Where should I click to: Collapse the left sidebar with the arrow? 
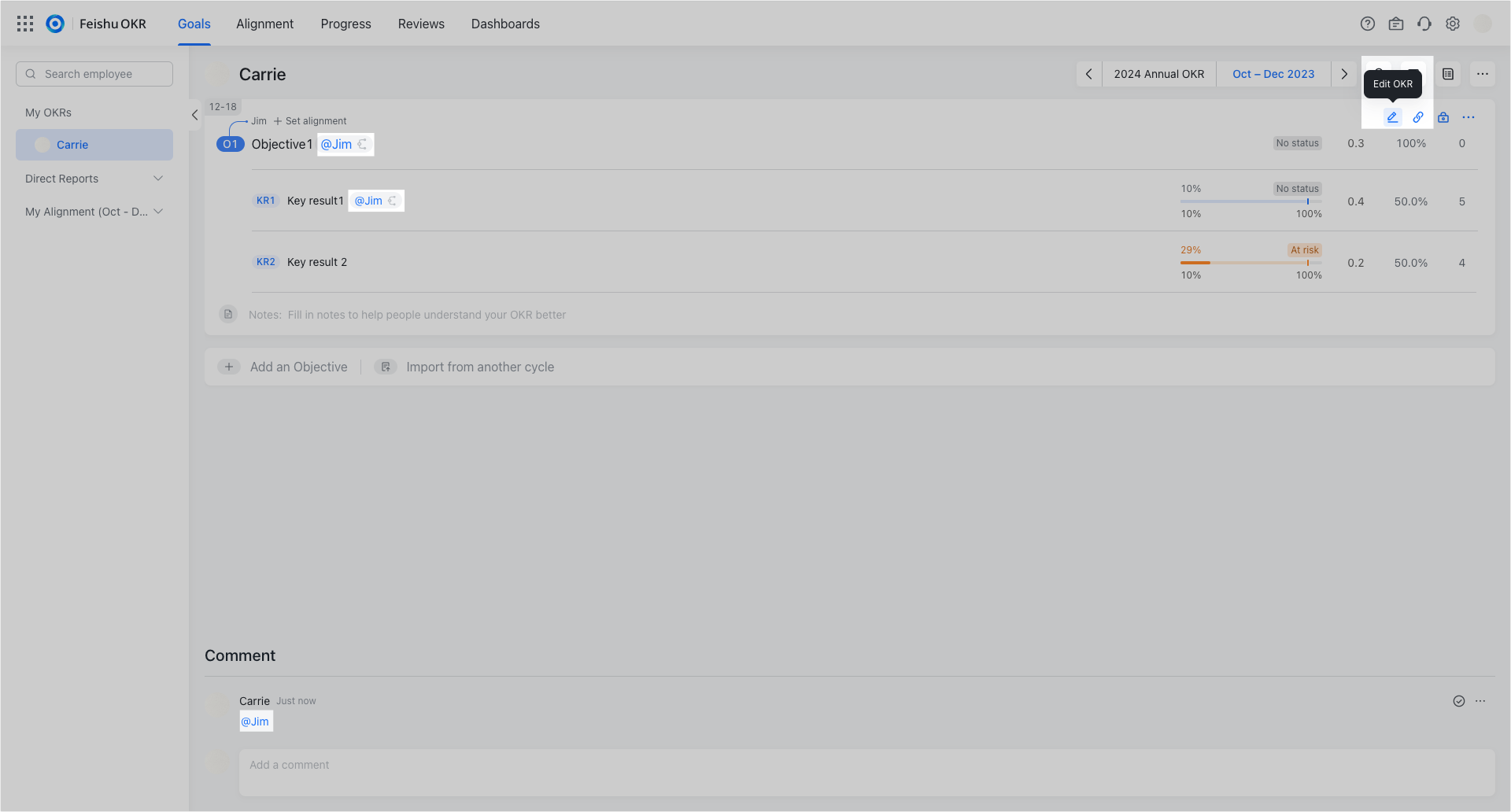point(194,115)
